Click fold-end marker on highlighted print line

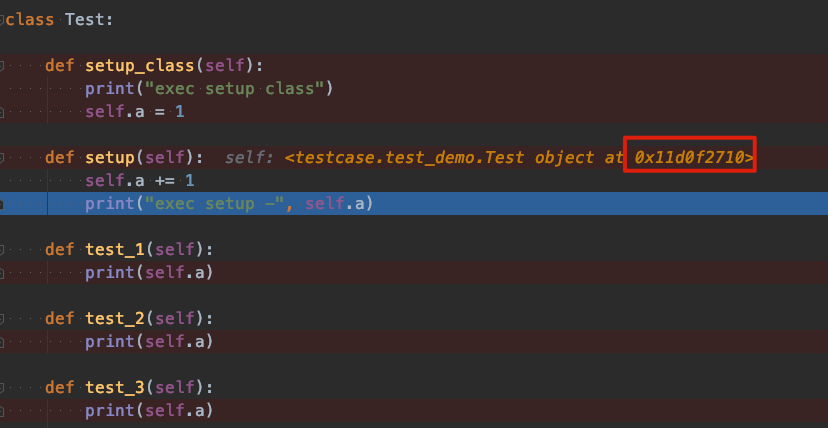pyautogui.click(x=2, y=204)
